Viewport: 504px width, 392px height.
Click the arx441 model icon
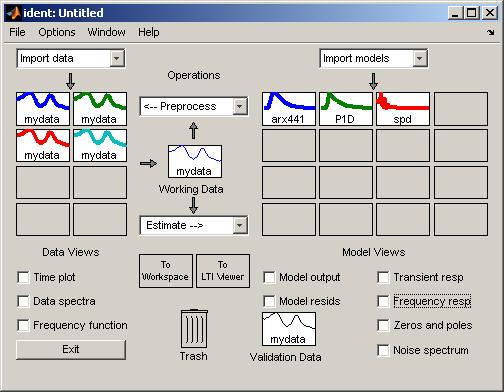[289, 109]
